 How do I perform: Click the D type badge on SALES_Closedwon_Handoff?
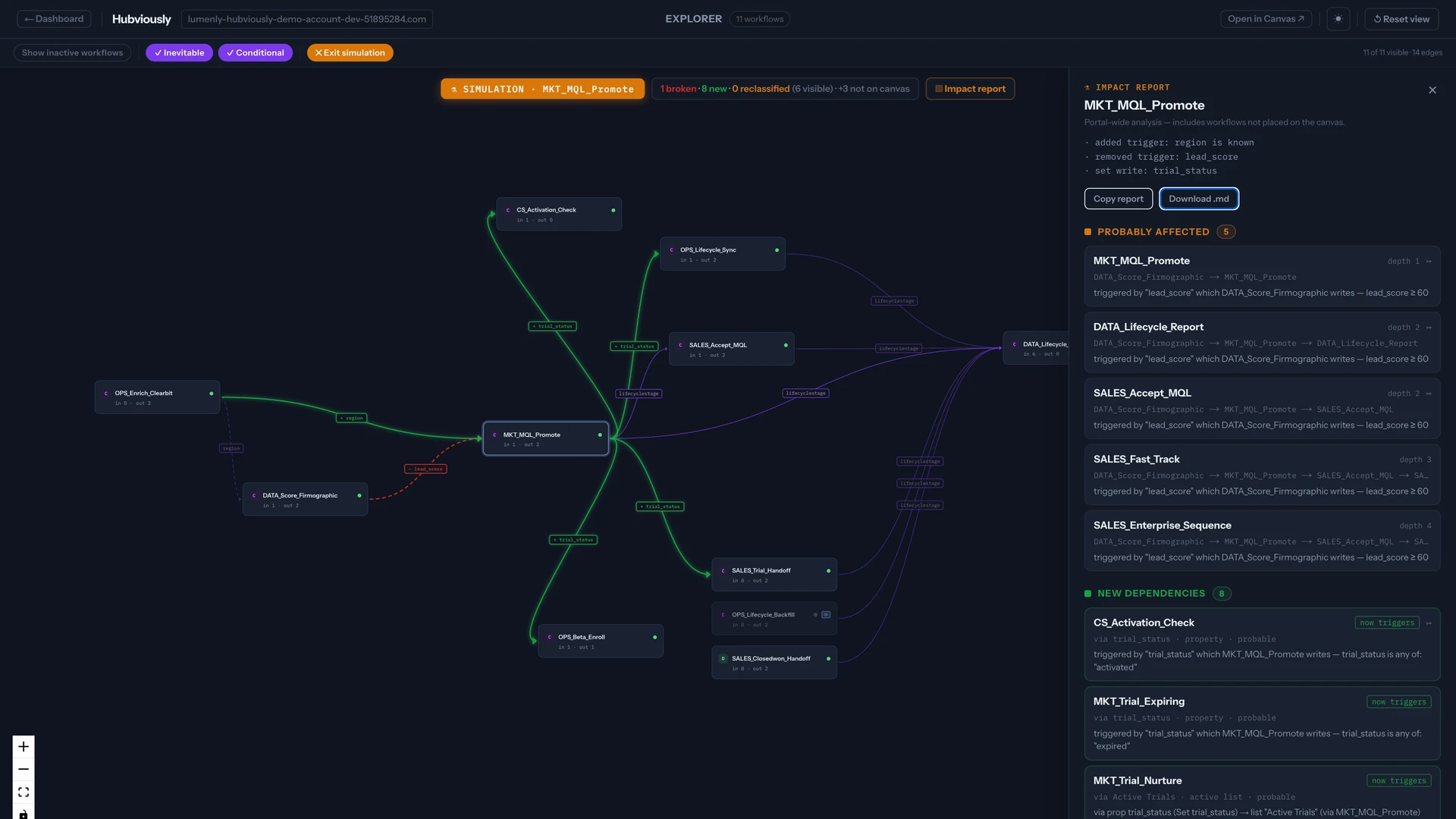click(x=723, y=659)
